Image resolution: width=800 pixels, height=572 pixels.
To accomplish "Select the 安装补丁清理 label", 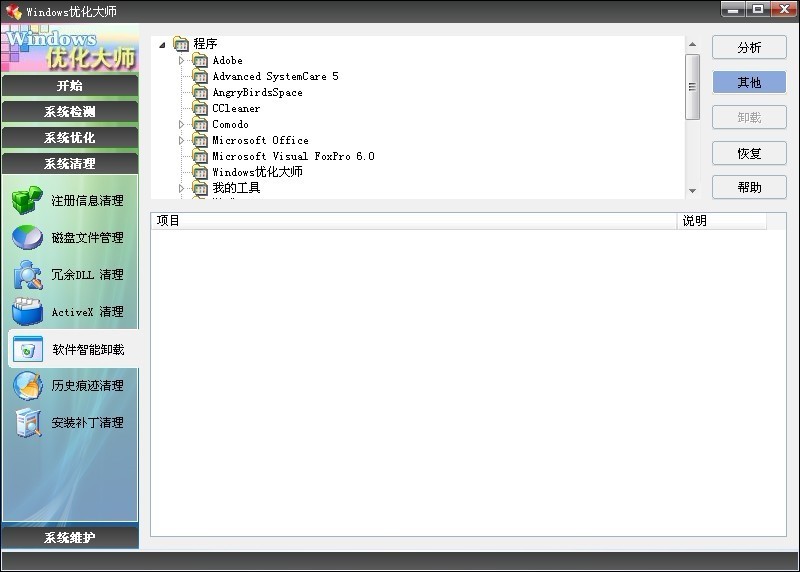I will (87, 422).
